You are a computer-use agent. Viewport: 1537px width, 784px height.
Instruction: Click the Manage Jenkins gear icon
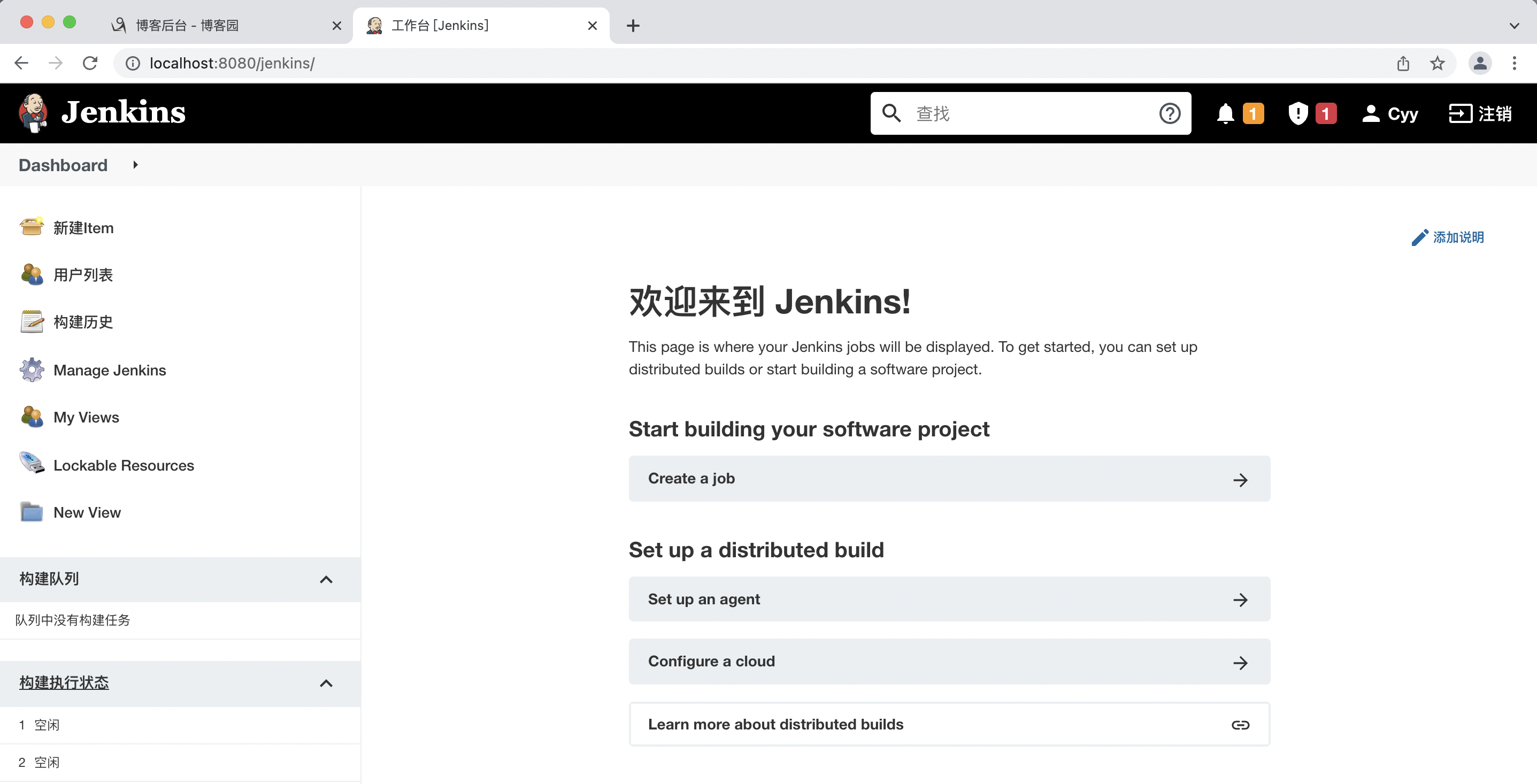click(32, 370)
